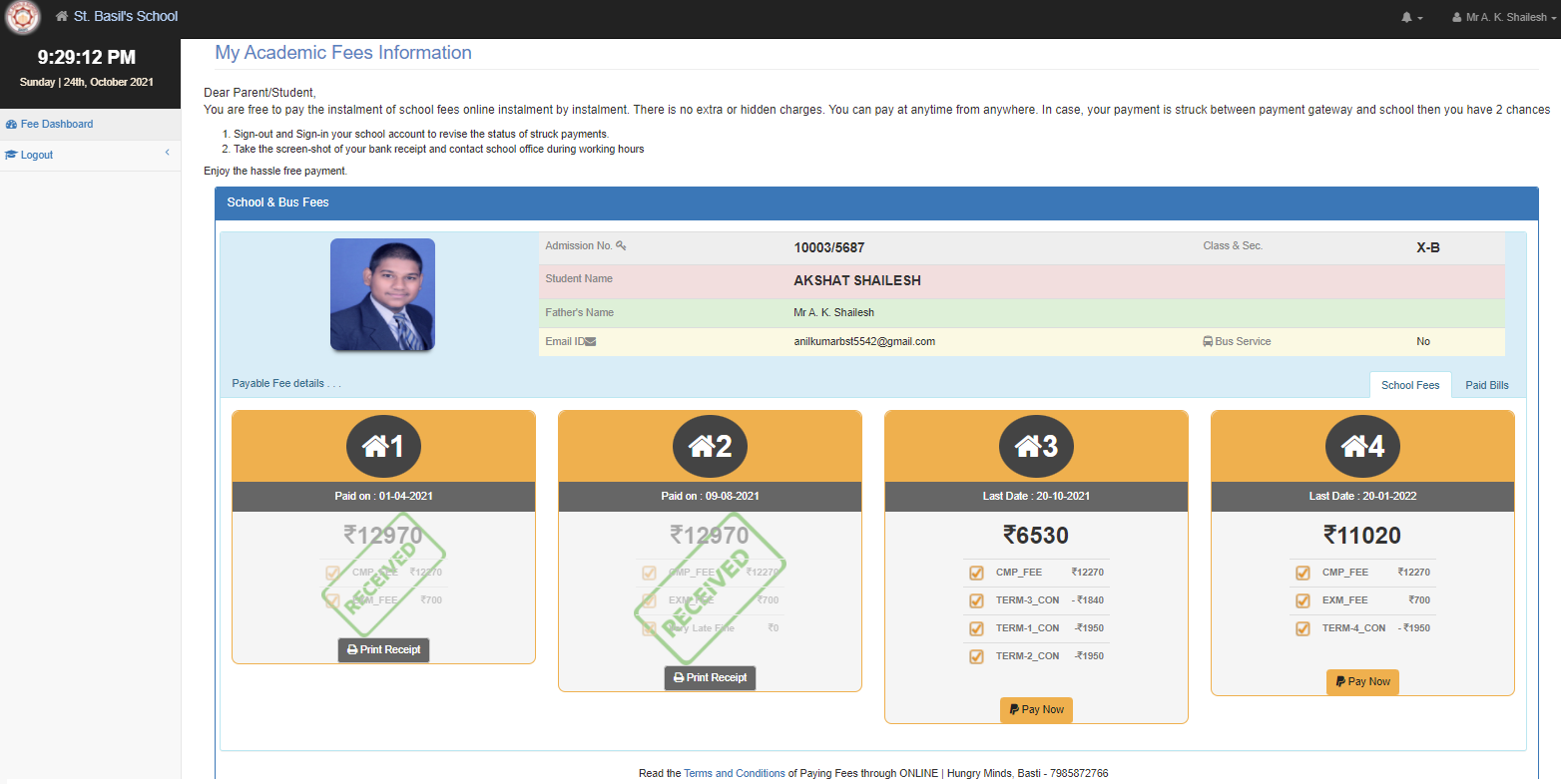Click the admission number 10003/5687
This screenshot has height=784, width=1561.
[829, 247]
